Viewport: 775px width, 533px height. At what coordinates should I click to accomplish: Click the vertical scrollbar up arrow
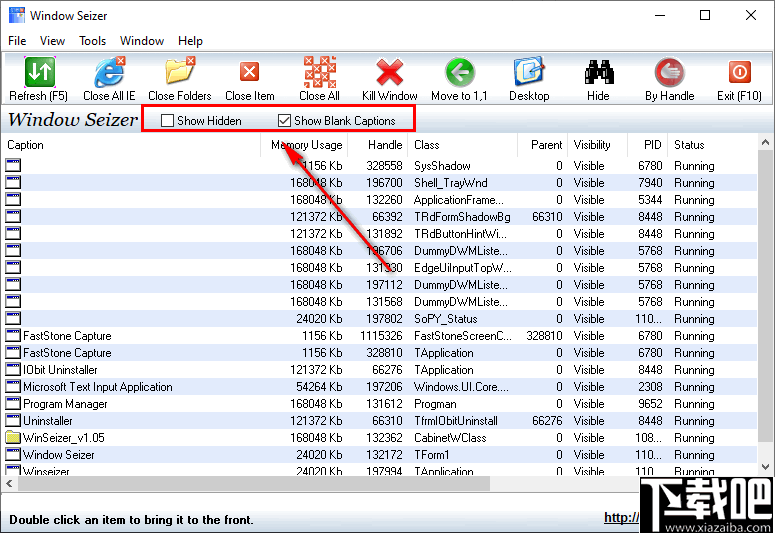pyautogui.click(x=765, y=142)
